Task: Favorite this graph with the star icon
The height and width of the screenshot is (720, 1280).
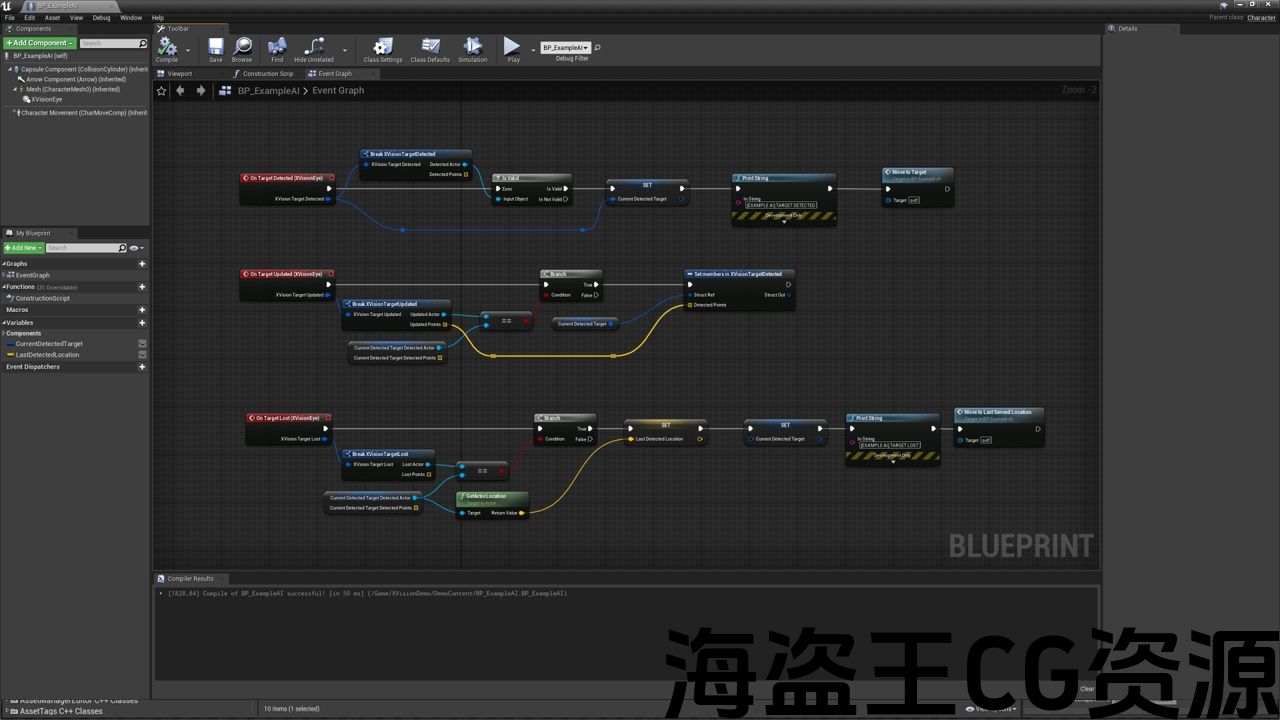Action: 162,91
